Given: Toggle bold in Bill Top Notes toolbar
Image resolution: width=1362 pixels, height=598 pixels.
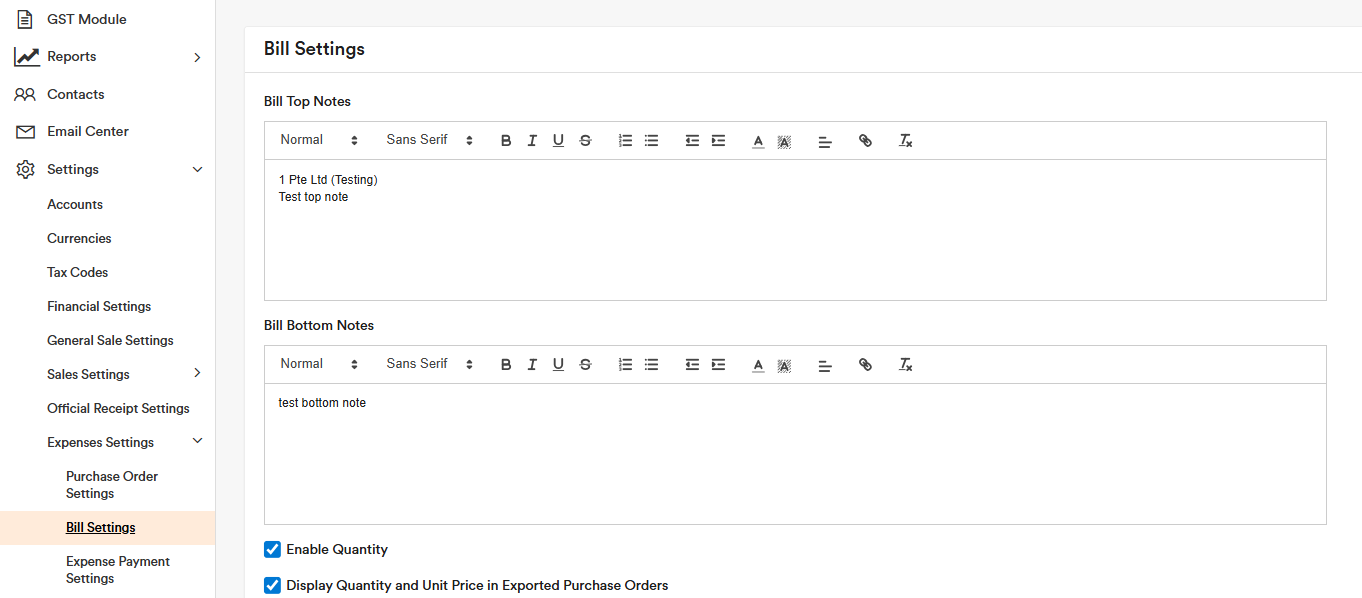Looking at the screenshot, I should click(x=506, y=141).
